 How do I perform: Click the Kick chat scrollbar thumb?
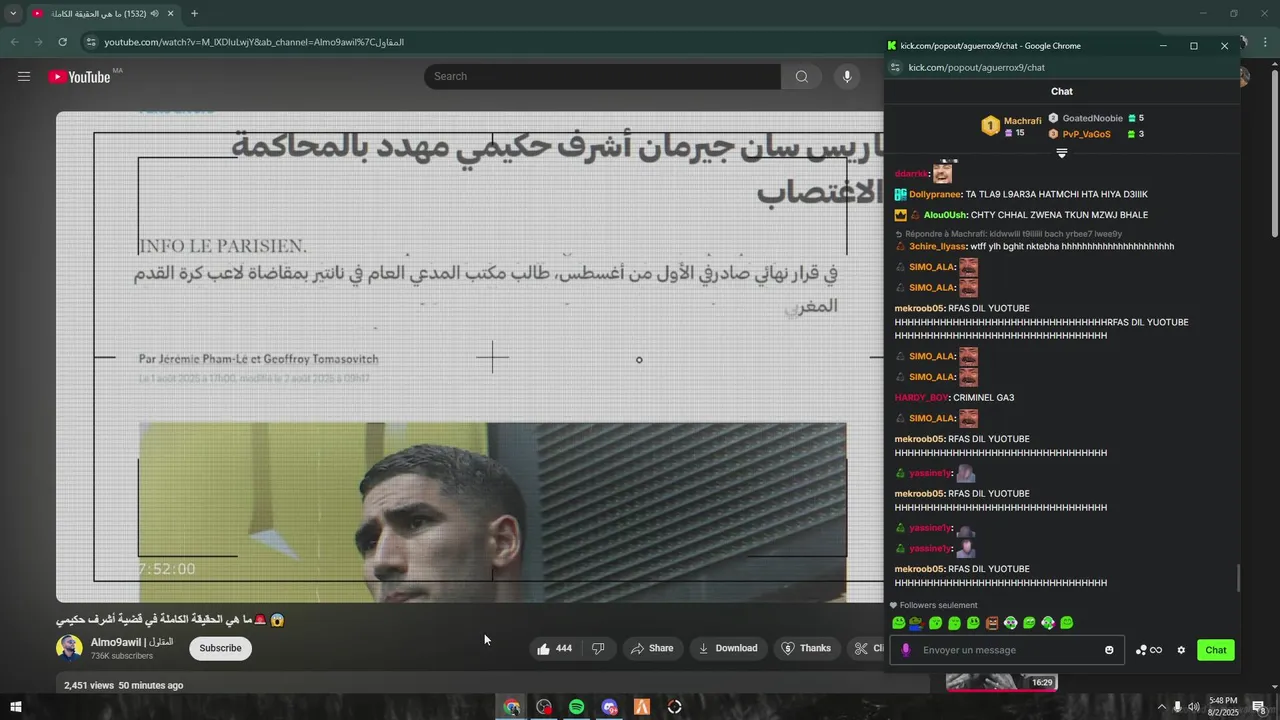coord(1238,578)
